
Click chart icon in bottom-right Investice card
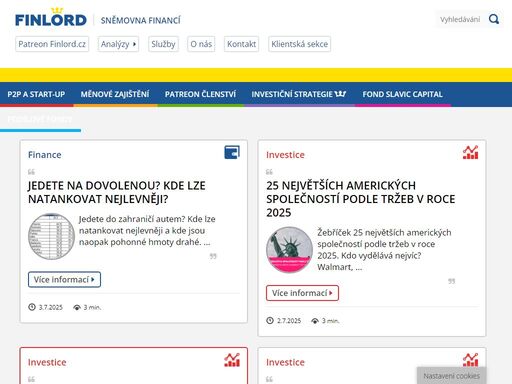[471, 360]
